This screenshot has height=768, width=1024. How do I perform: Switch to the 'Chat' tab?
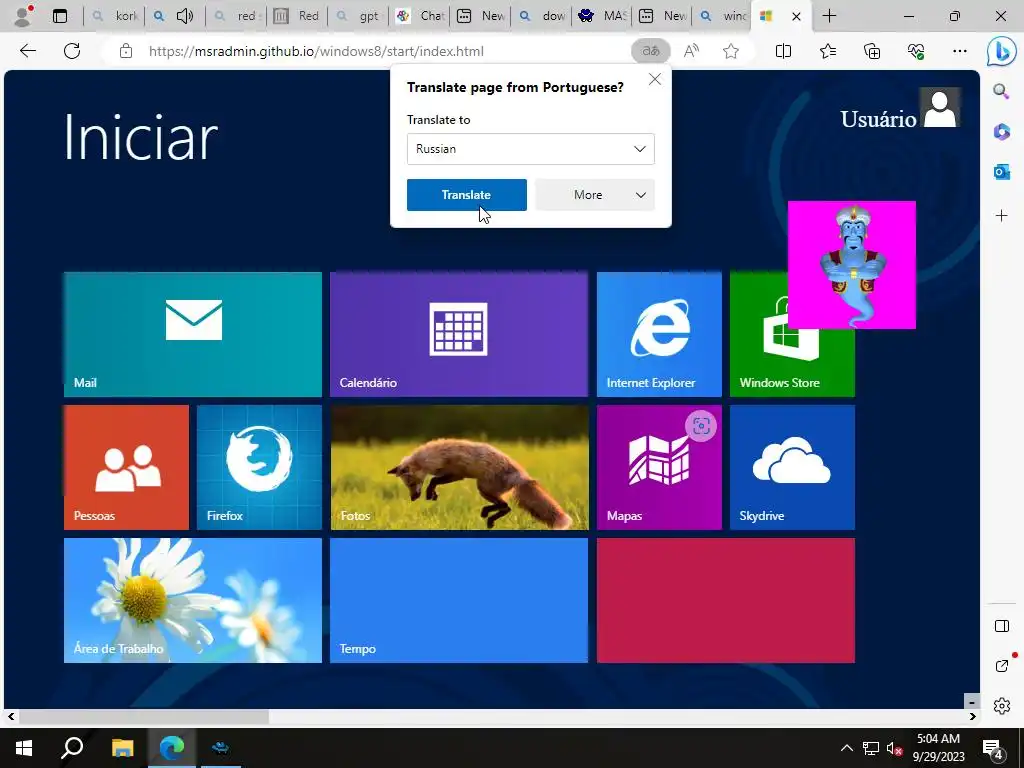coord(420,16)
